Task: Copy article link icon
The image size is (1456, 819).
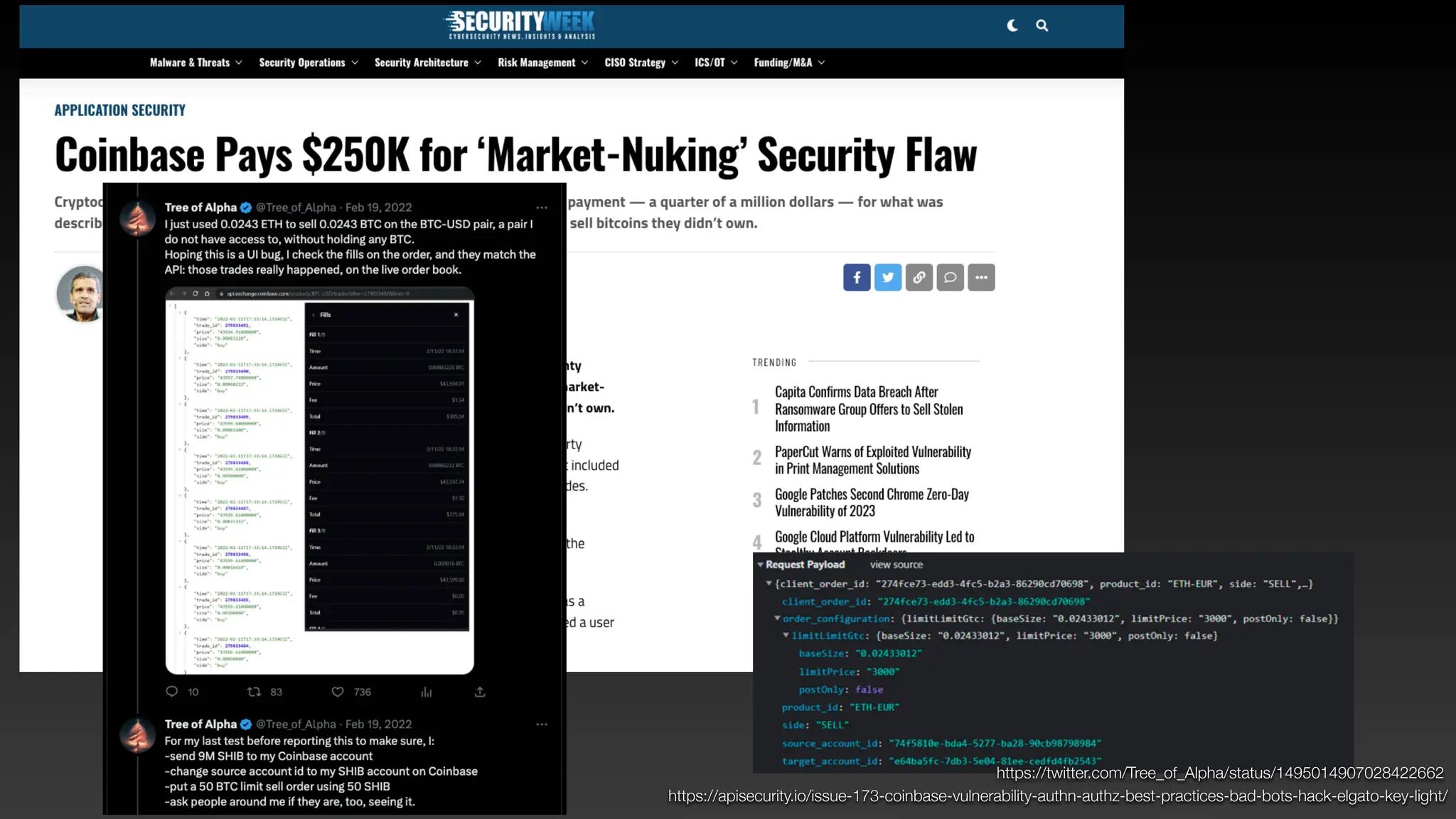Action: 919,277
